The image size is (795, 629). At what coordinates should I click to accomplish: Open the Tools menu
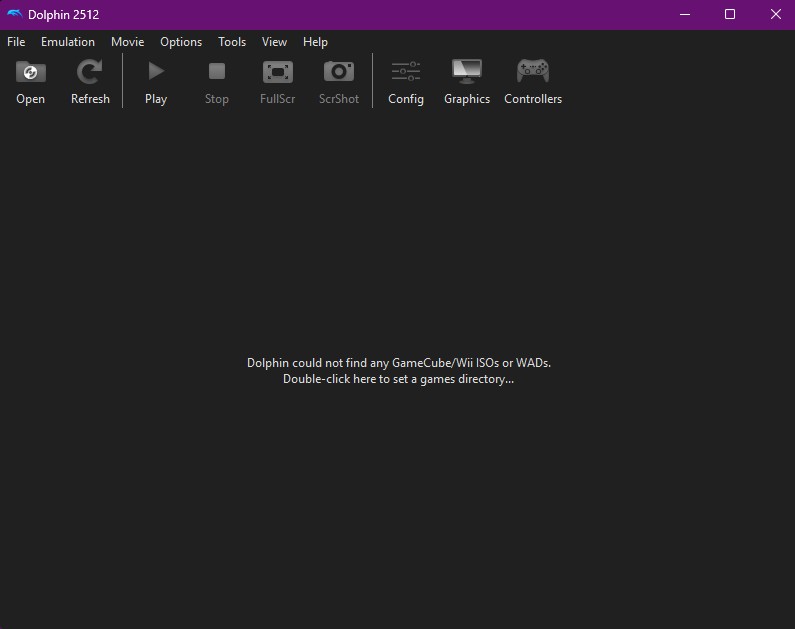232,42
